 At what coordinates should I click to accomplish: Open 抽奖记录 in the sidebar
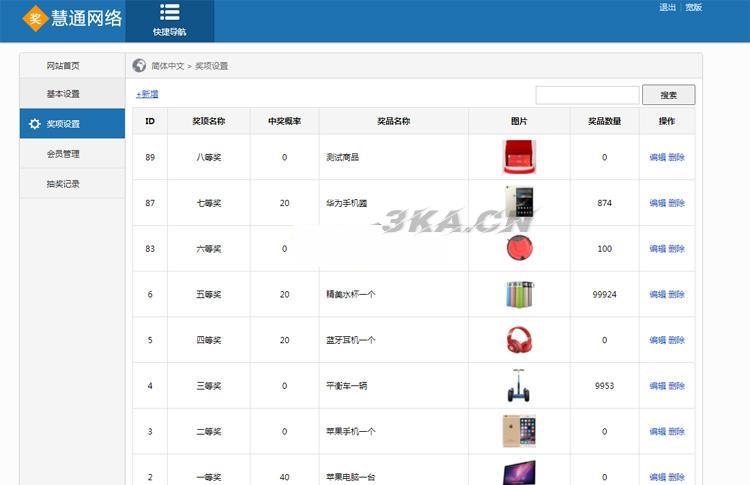tap(63, 184)
